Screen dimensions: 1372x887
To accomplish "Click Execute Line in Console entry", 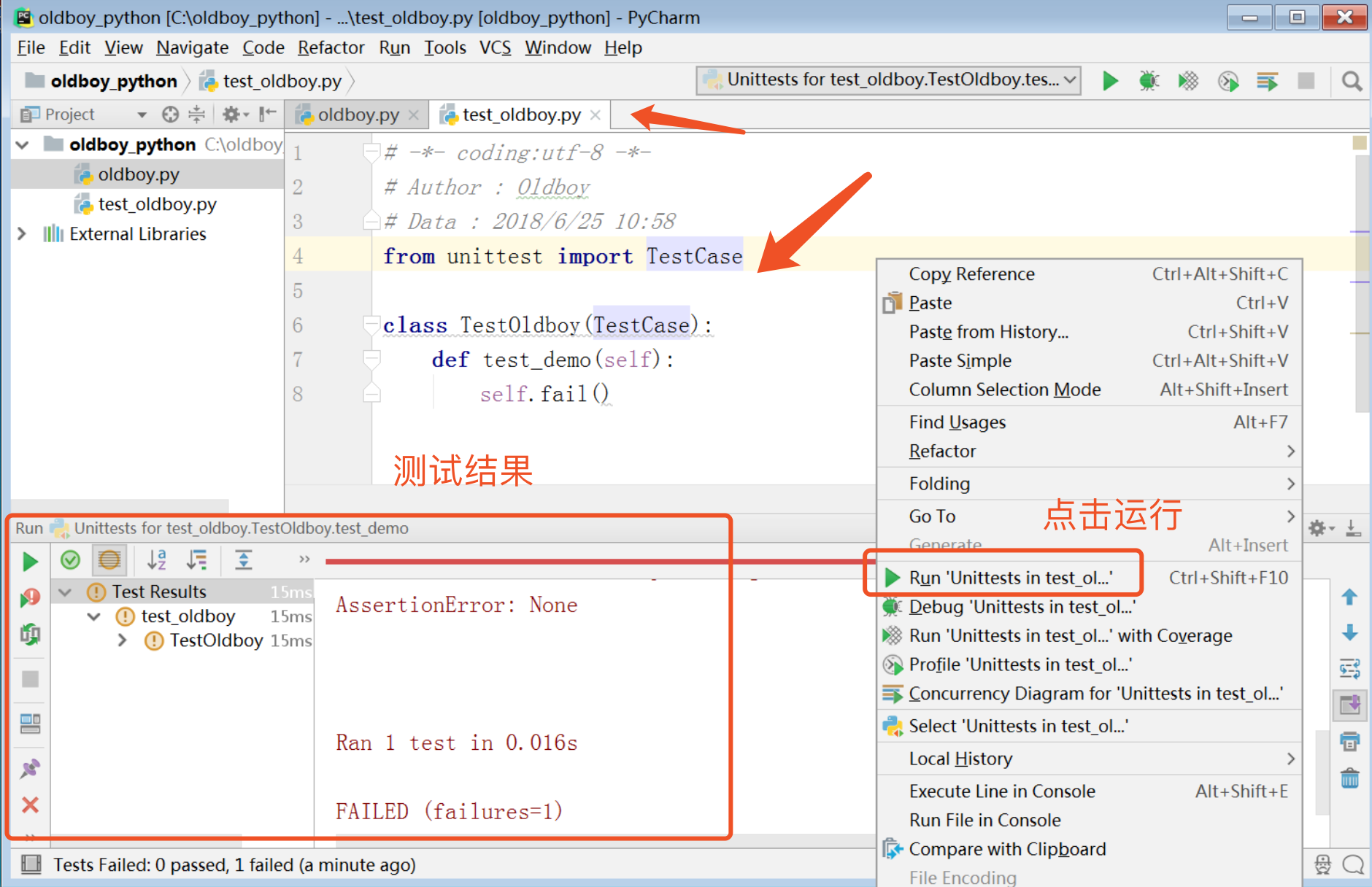I will tap(1090, 791).
